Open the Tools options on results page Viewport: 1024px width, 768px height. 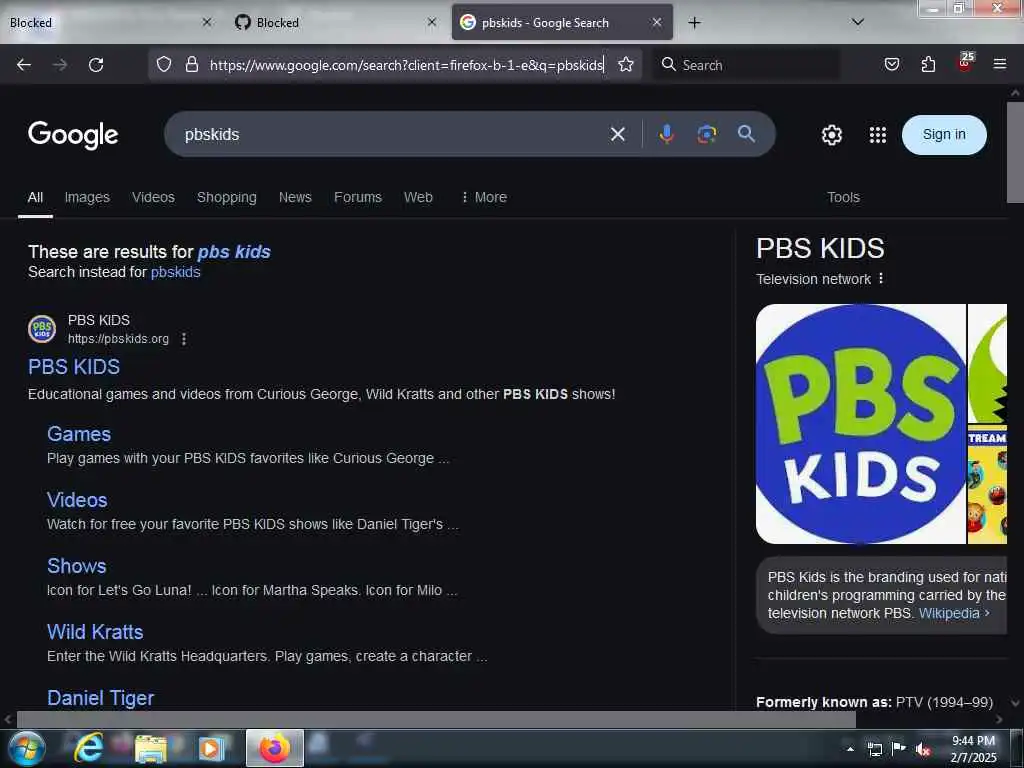[x=843, y=197]
